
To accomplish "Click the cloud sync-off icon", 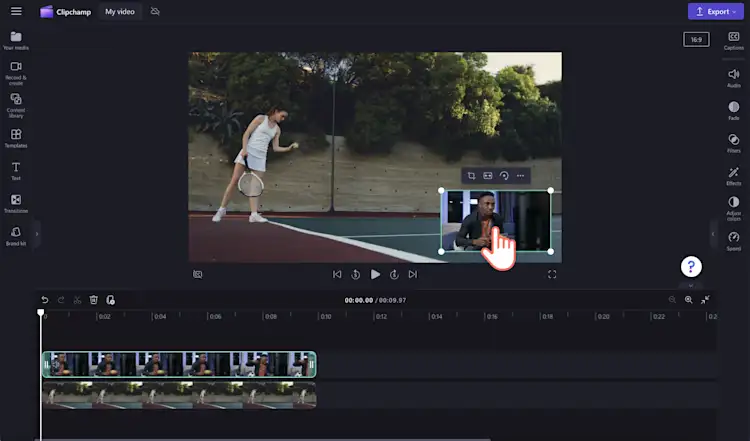I will tap(155, 11).
